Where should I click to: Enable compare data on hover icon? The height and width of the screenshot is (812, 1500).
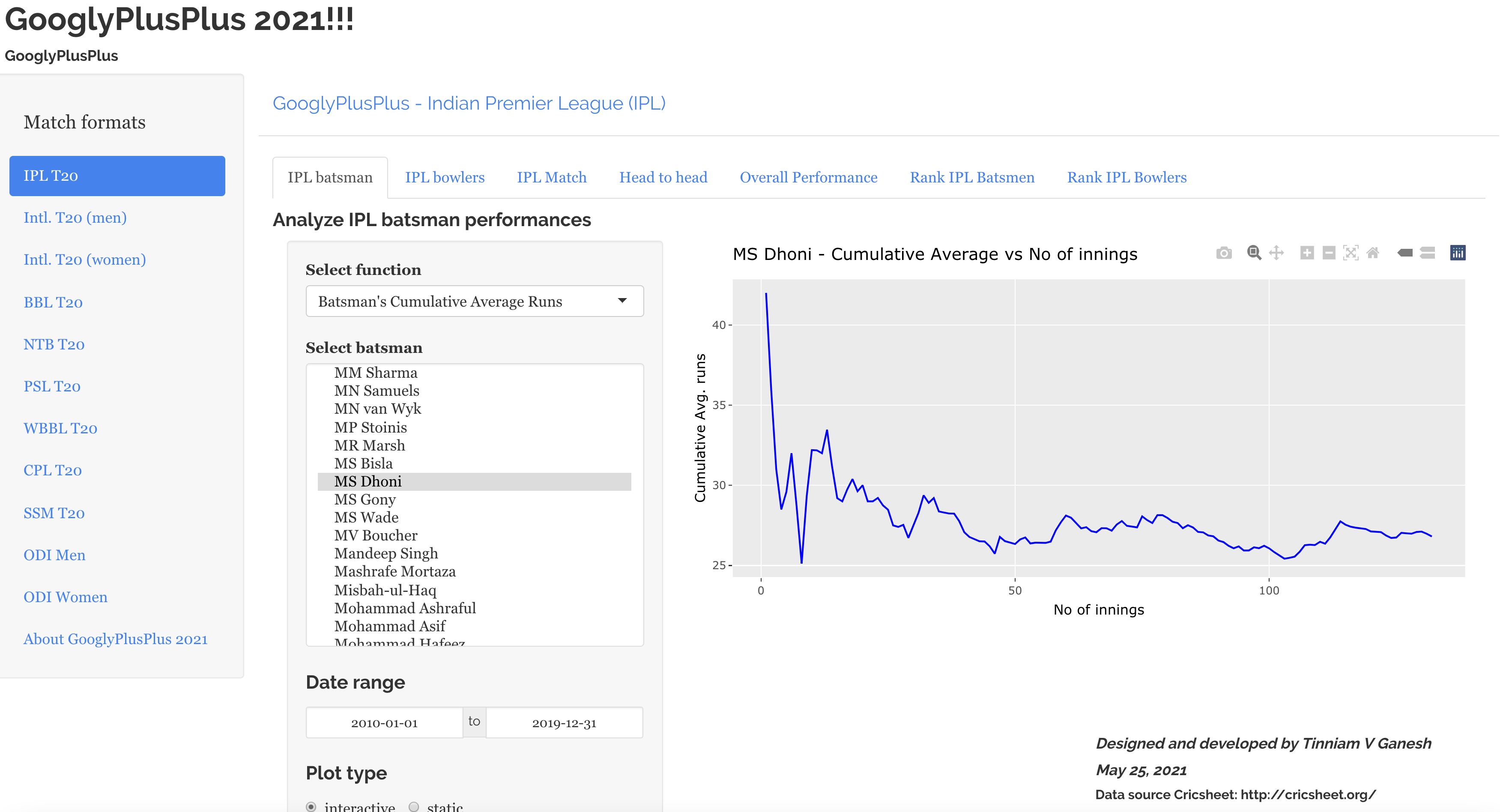point(1427,253)
